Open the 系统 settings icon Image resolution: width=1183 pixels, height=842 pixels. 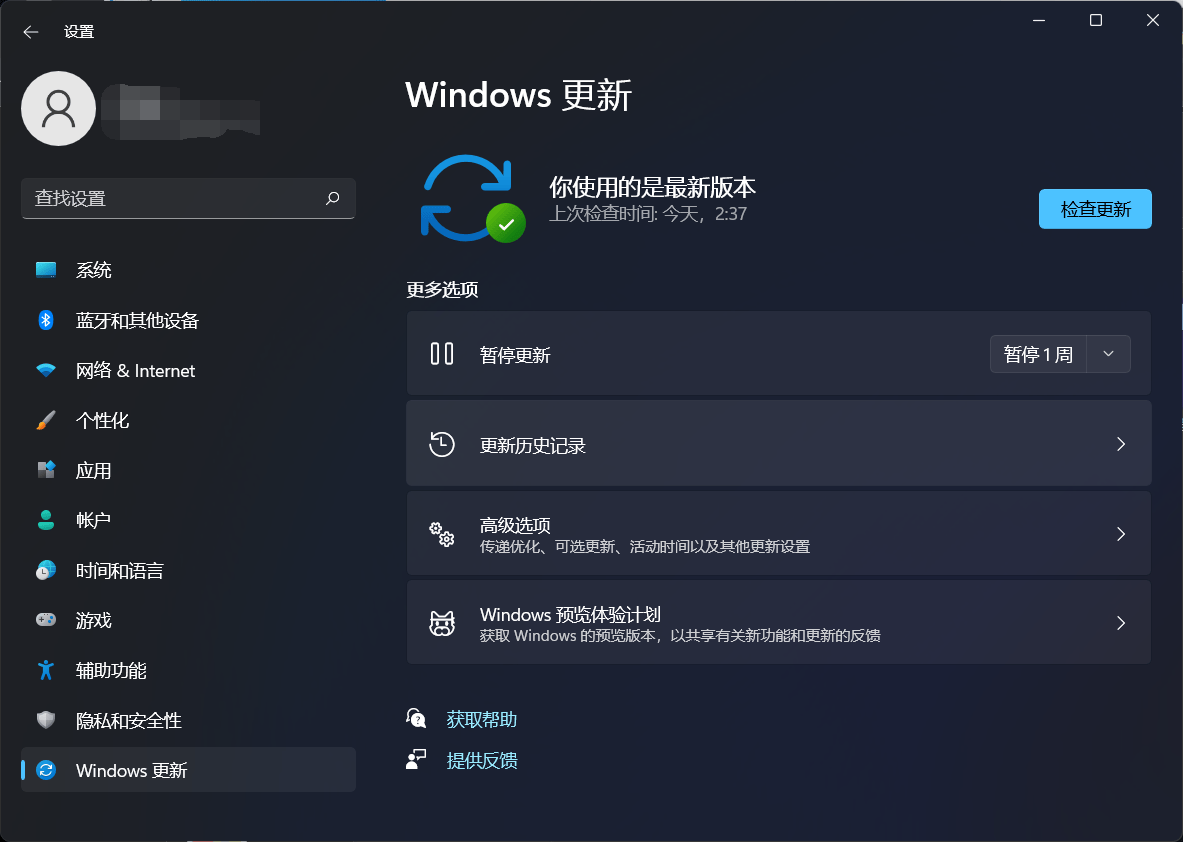pyautogui.click(x=45, y=269)
